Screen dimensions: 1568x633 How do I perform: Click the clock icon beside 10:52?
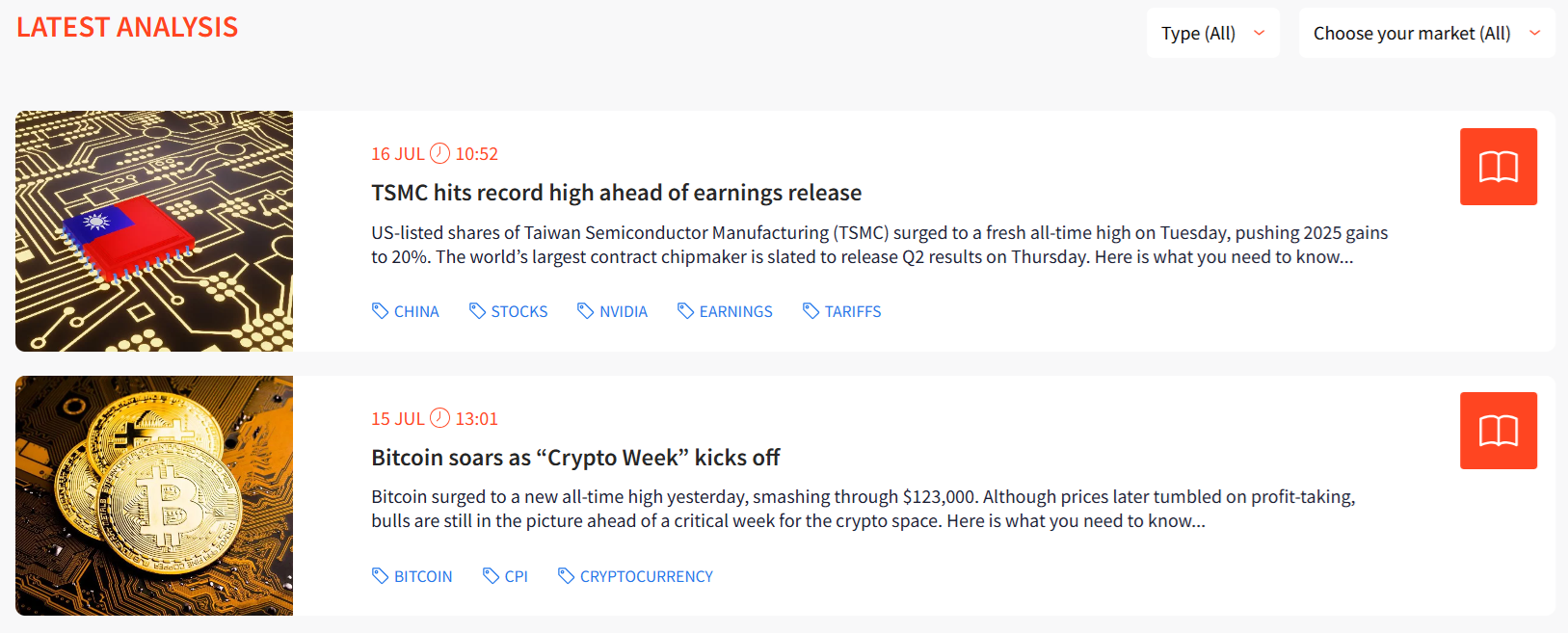(439, 153)
